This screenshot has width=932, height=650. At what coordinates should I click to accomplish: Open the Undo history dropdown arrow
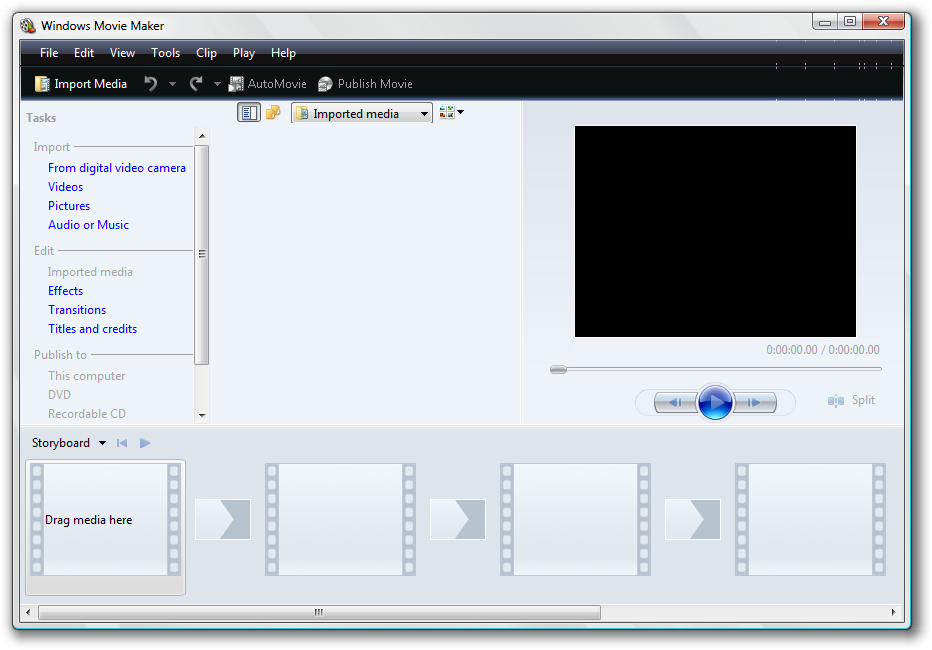(x=172, y=84)
